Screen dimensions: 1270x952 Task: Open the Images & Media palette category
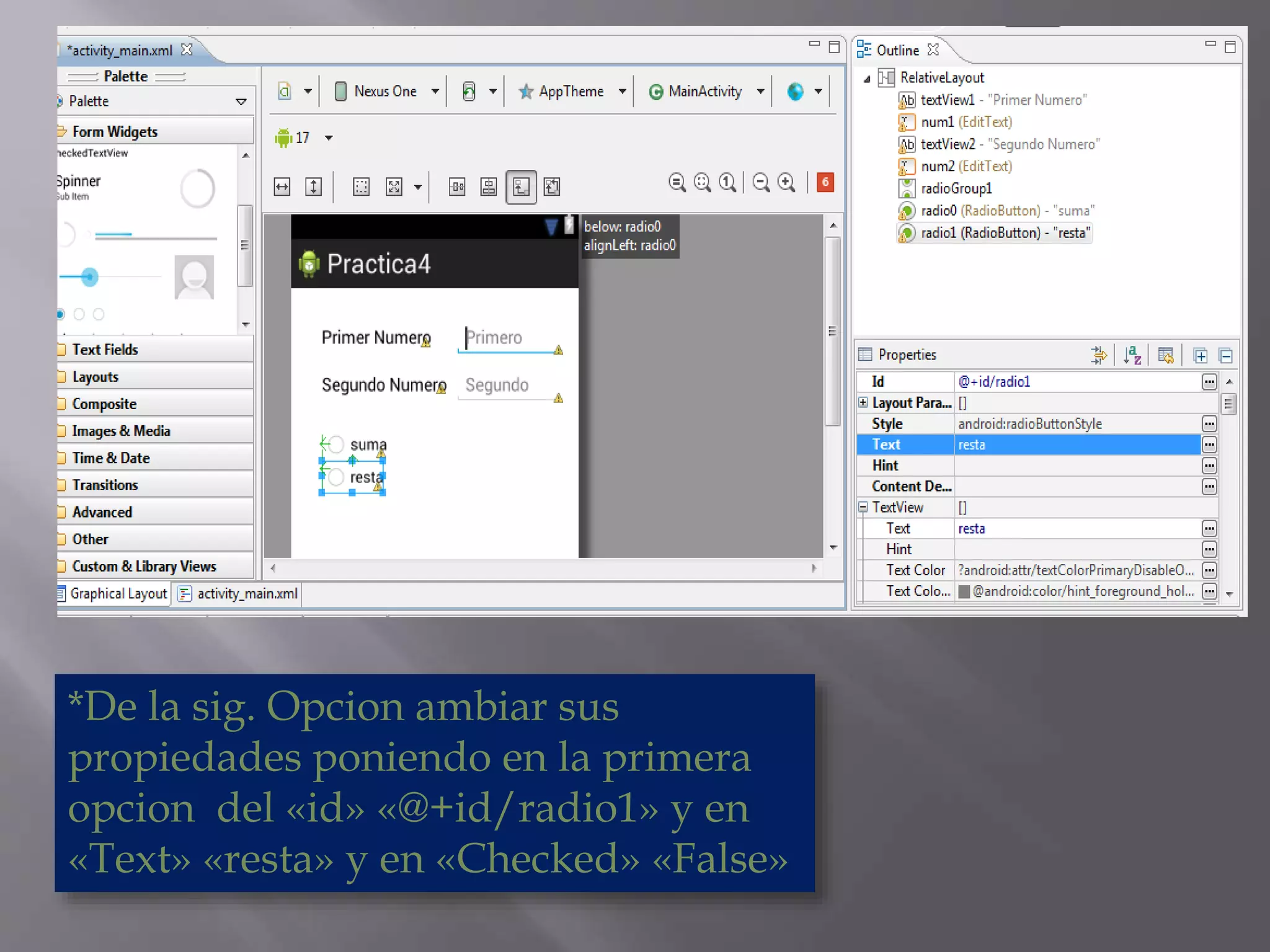coord(155,431)
